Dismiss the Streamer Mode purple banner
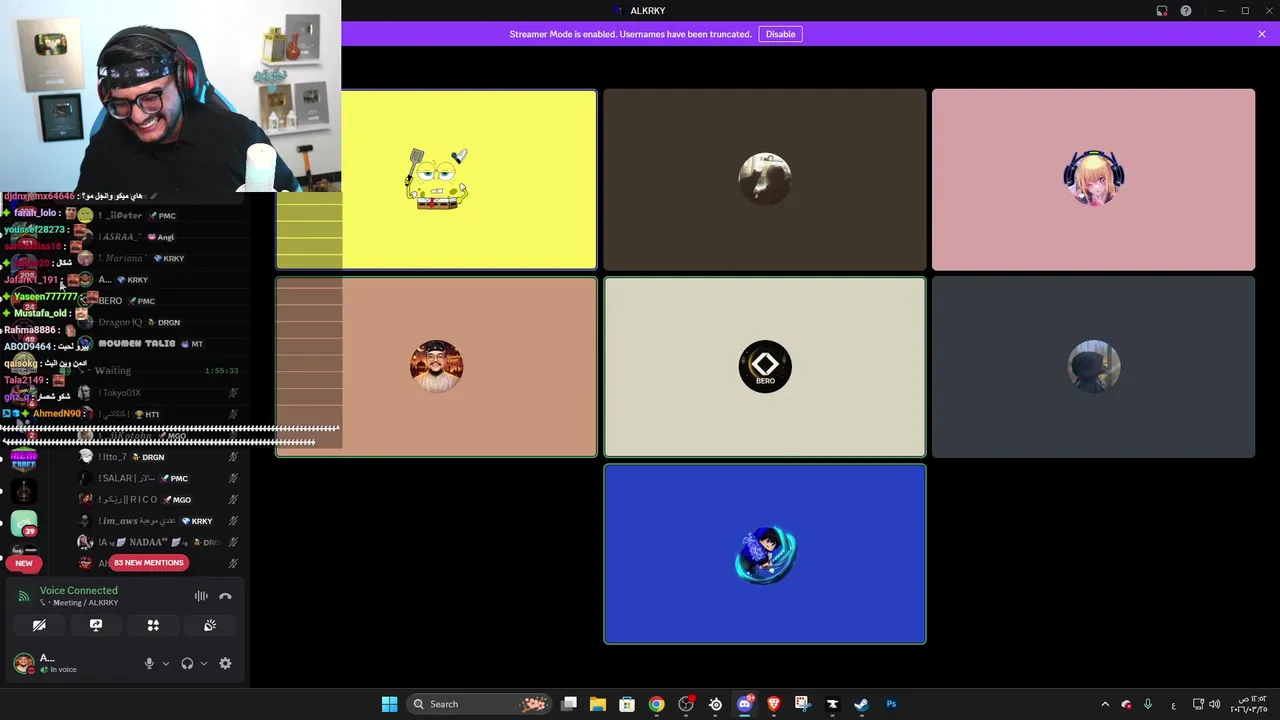Screen dimensions: 1280x720 pyautogui.click(x=1262, y=34)
